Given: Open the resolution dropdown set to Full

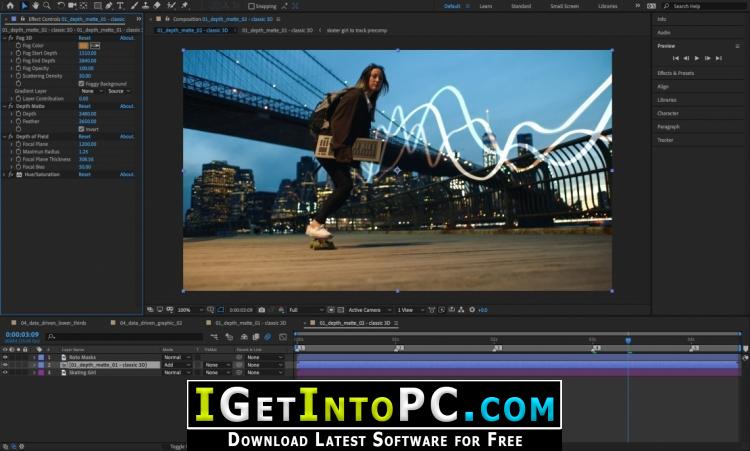Looking at the screenshot, I should point(300,310).
